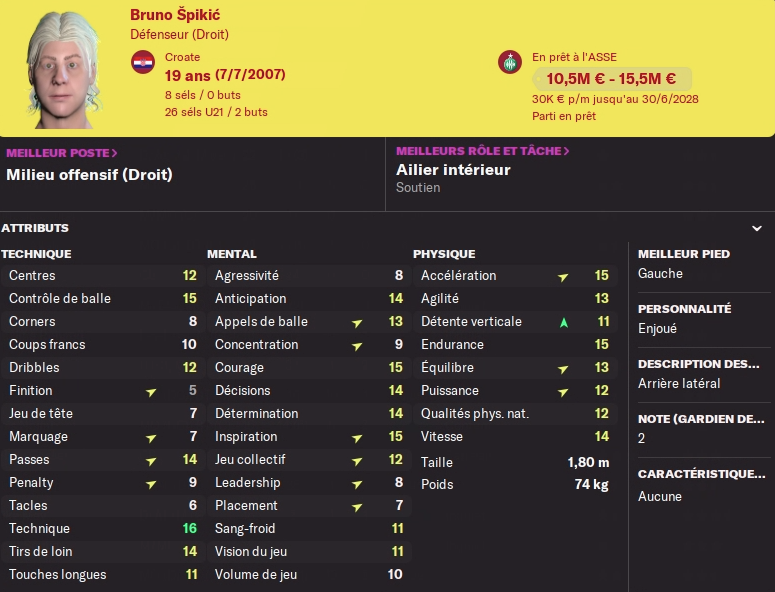This screenshot has height=592, width=775.
Task: Click the arrow next to Concentration
Action: [357, 345]
